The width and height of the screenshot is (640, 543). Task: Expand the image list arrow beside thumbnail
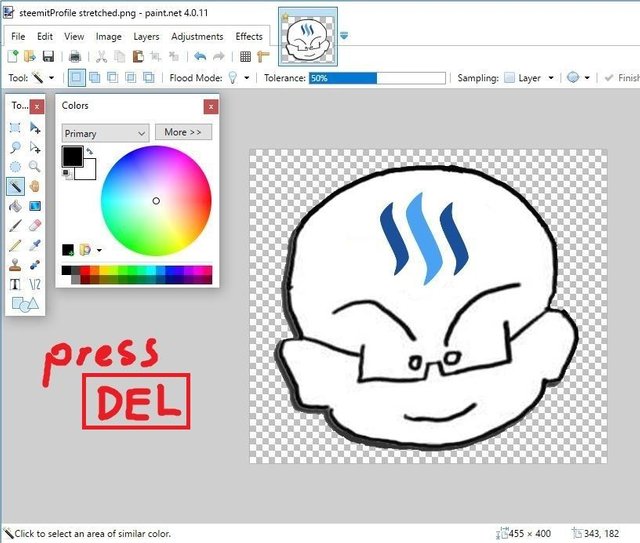click(344, 36)
